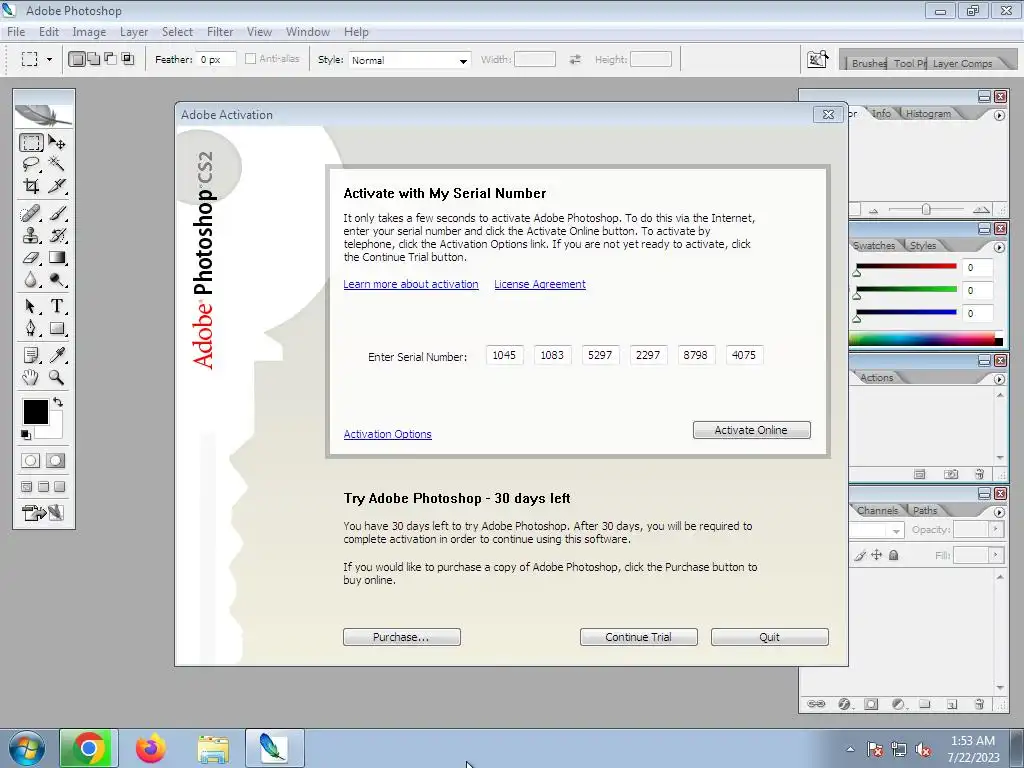The image size is (1024, 768).
Task: Open the Opacity slider arrow
Action: click(995, 529)
